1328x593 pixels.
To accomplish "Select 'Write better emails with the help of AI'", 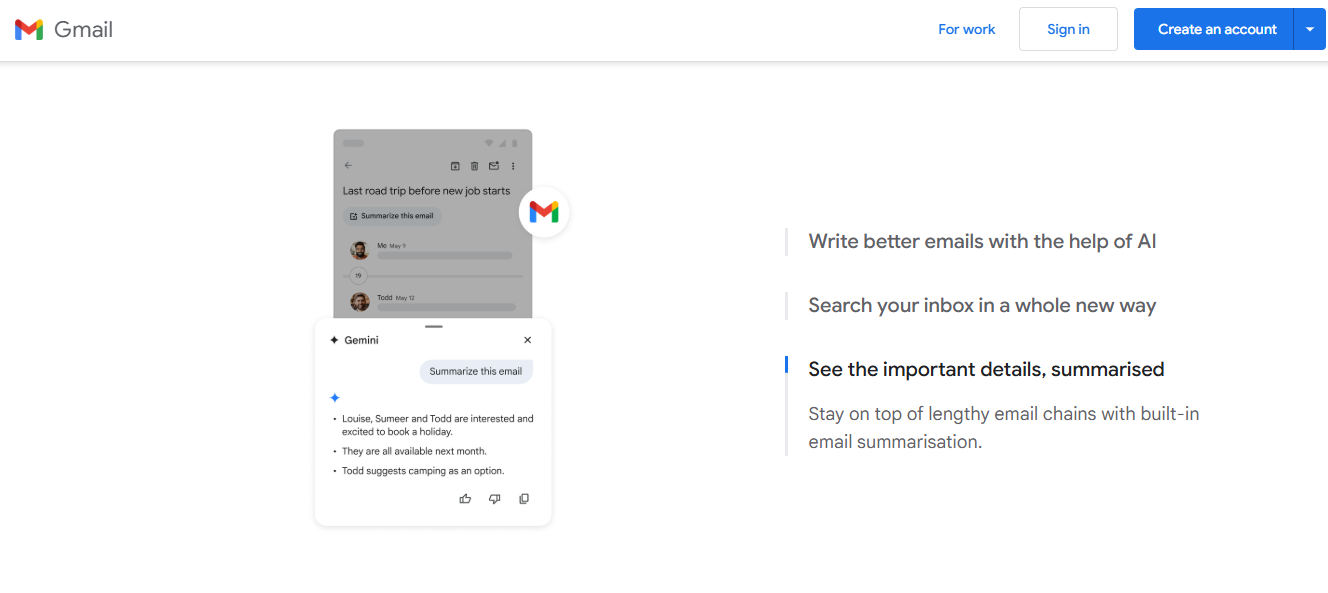I will 982,241.
